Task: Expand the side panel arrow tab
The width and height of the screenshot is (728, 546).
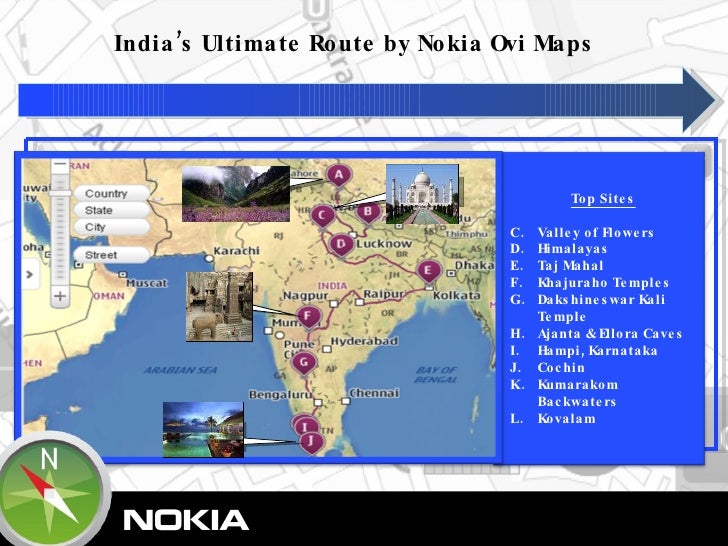Action: coord(30,274)
